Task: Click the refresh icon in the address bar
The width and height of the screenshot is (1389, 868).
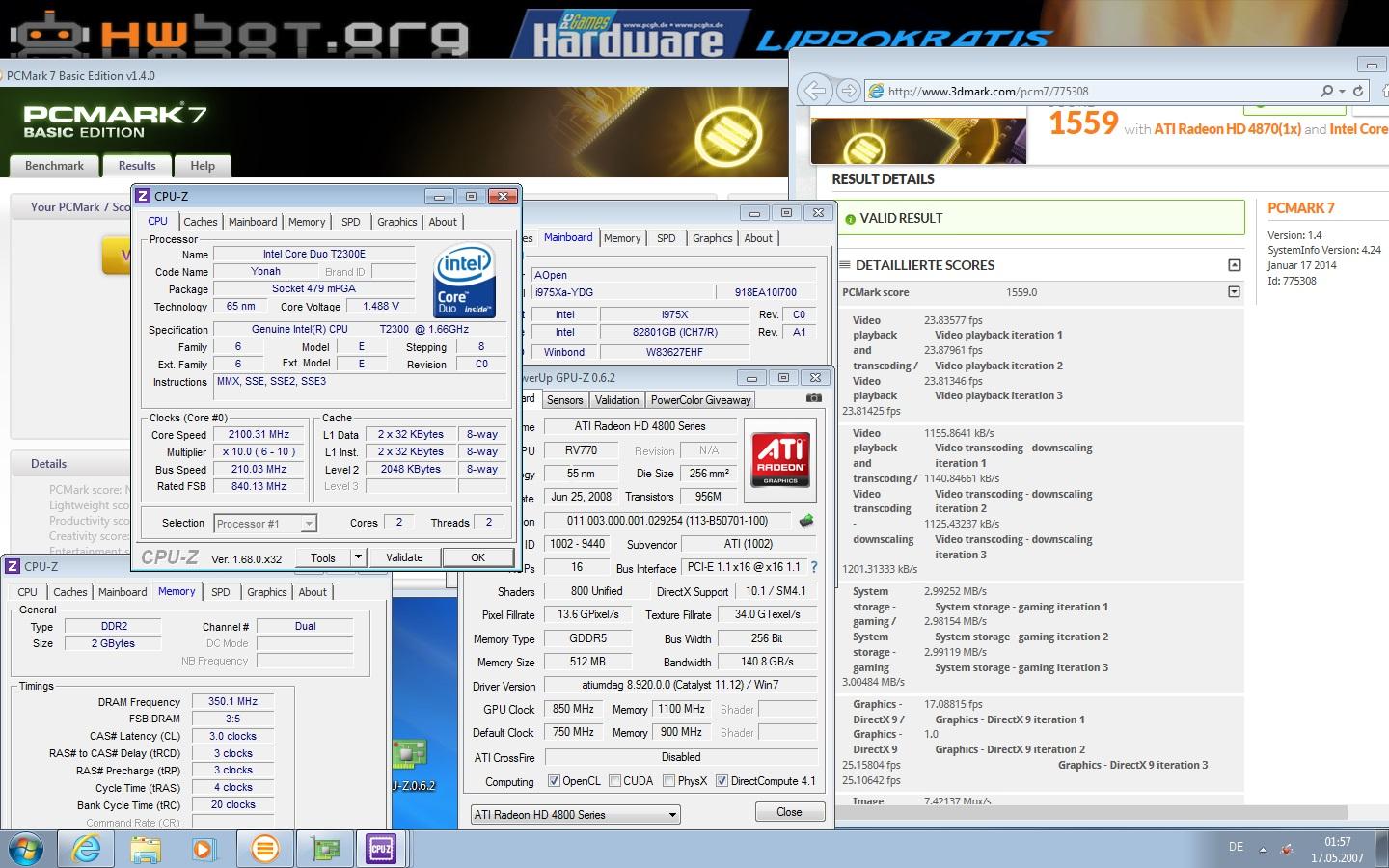Action: tap(1358, 91)
